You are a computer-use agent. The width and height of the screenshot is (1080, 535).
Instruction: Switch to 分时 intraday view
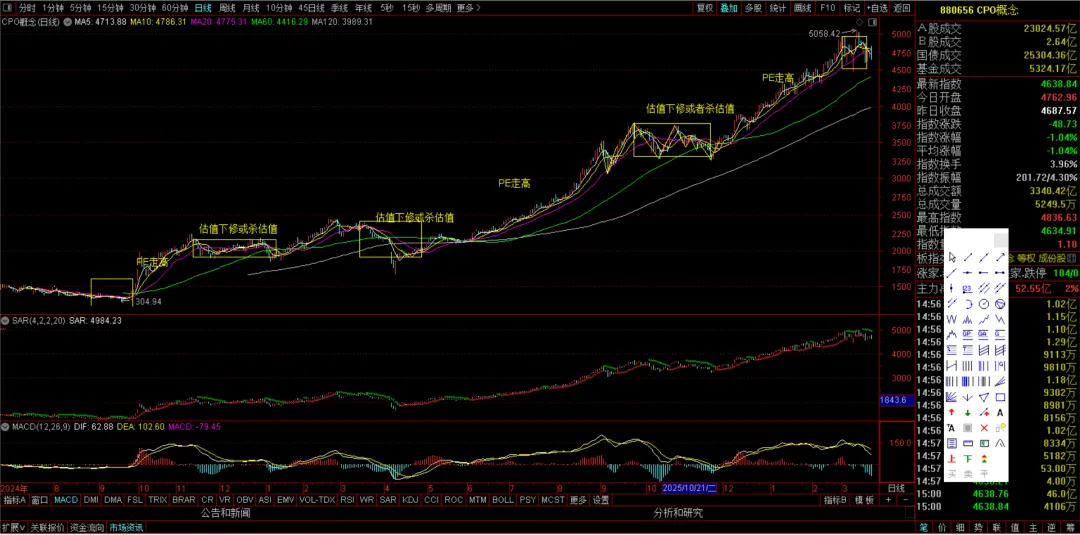coord(27,8)
